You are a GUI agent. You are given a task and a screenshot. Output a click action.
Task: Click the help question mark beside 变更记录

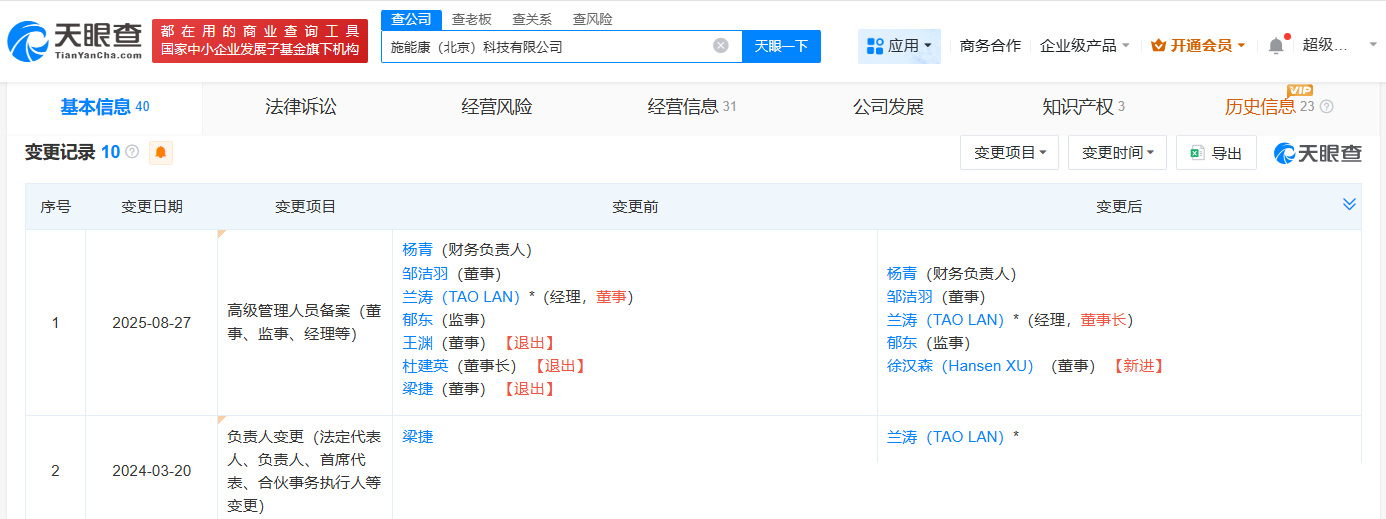coord(132,153)
